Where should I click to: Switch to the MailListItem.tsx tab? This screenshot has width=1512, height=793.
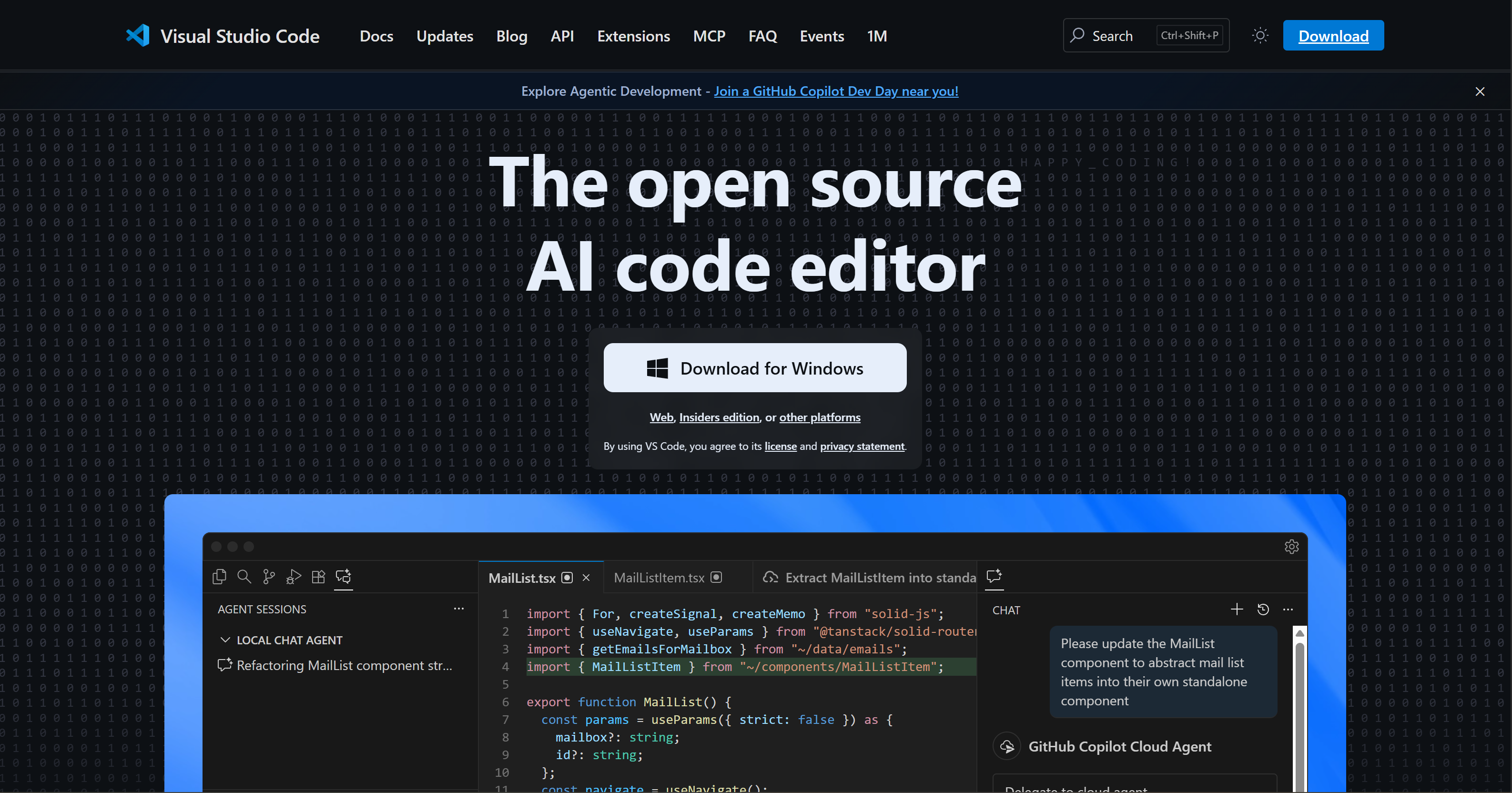click(x=678, y=578)
